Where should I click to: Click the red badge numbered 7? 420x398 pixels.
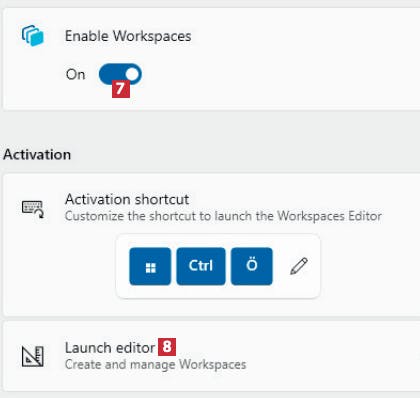[121, 89]
